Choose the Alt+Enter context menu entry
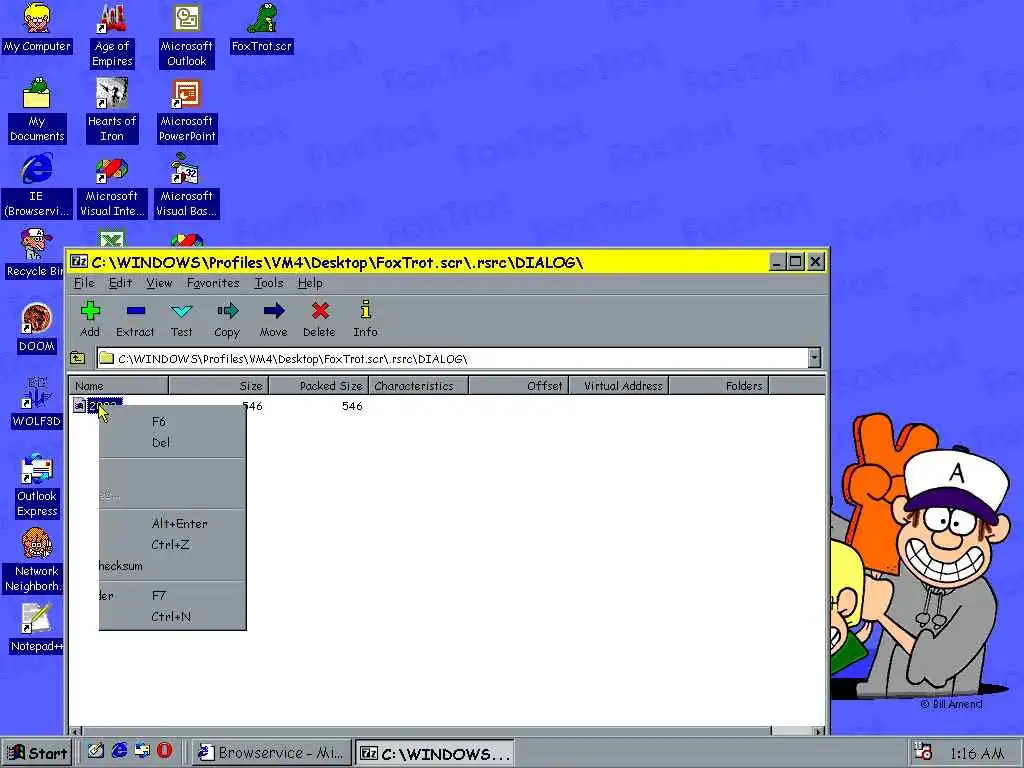The width and height of the screenshot is (1024, 768). [172, 524]
